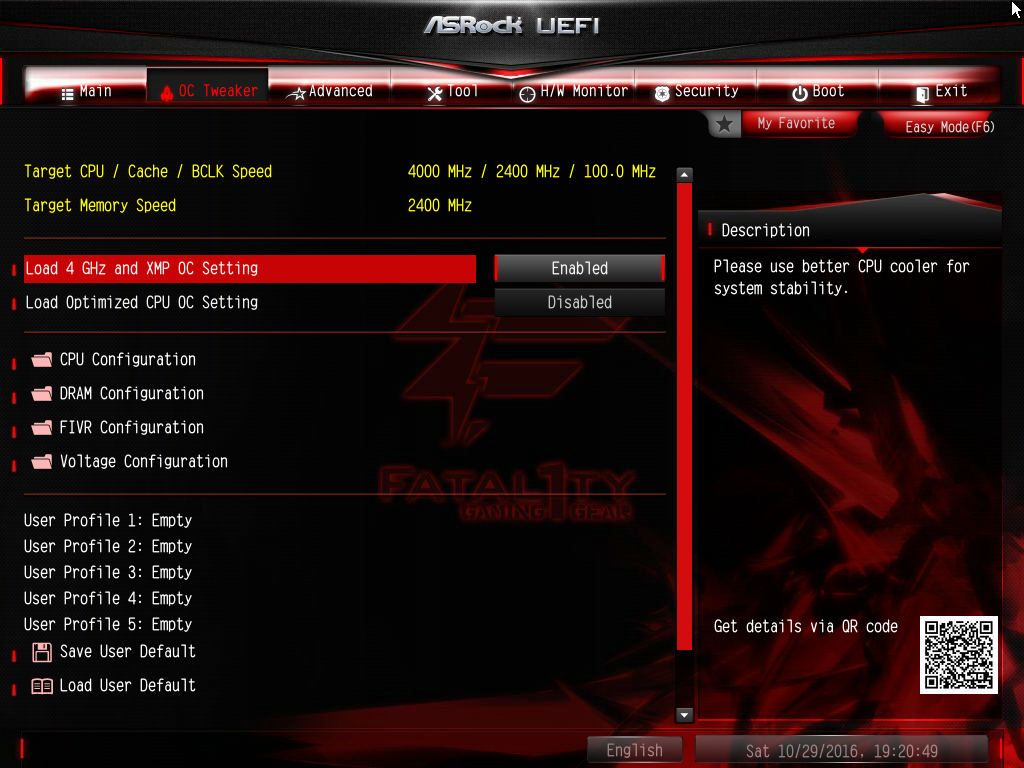Open FIVR Configuration submenu

tap(131, 427)
